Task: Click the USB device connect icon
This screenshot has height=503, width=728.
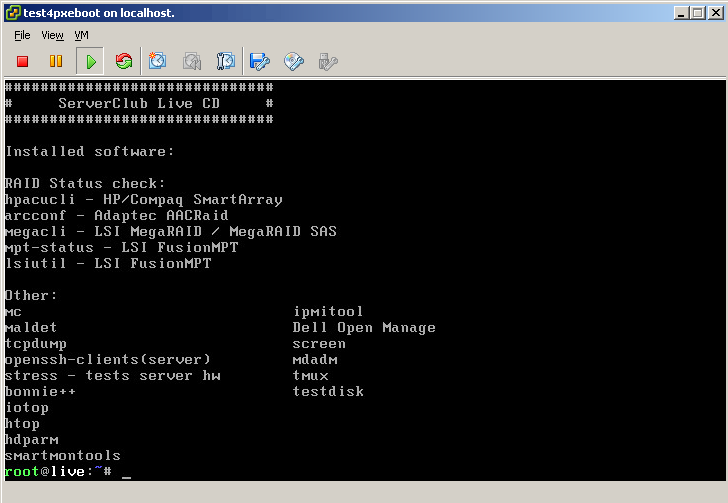Action: pos(328,61)
